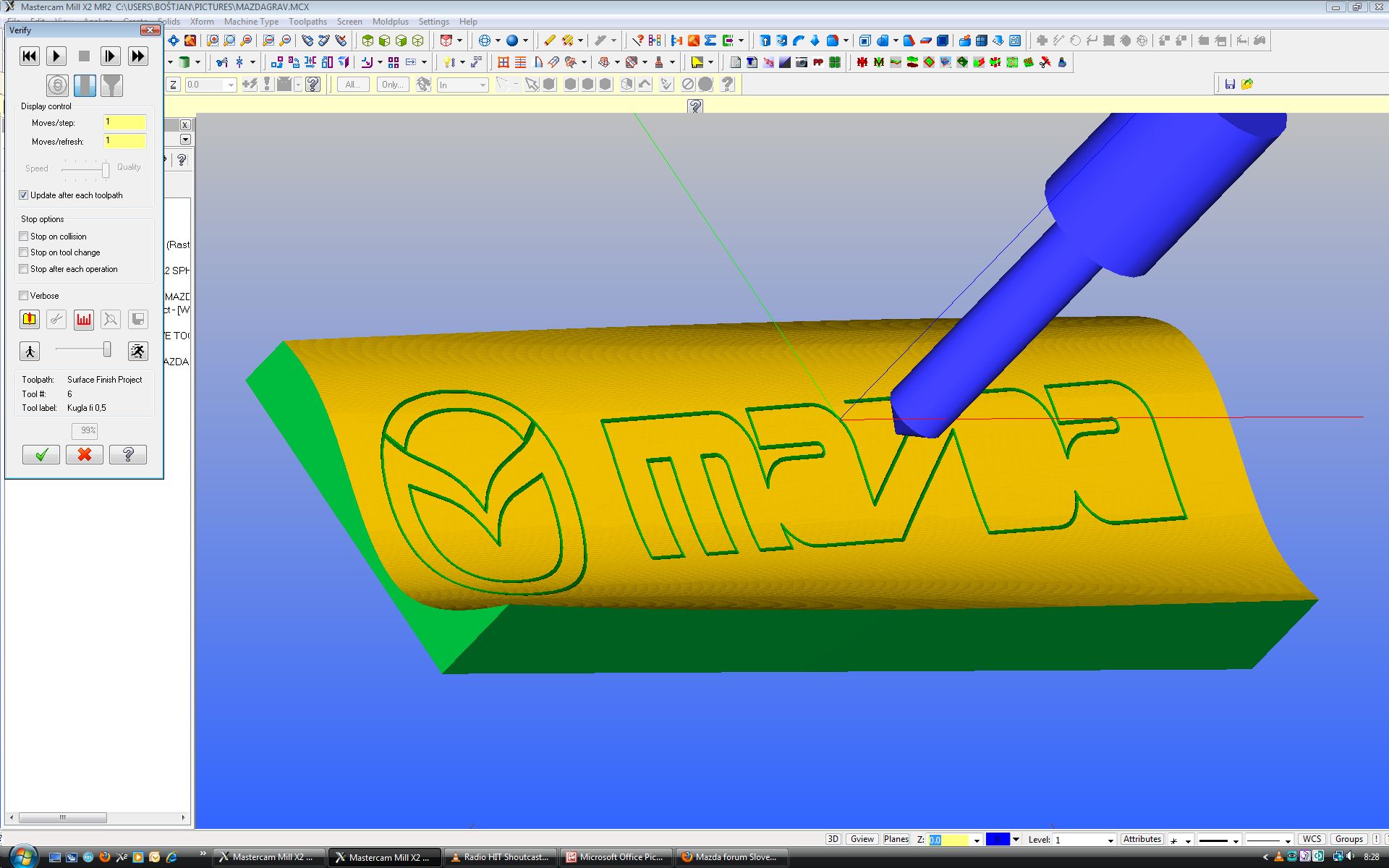Click the red bar chart icon in Verify
This screenshot has width=1389, height=868.
point(84,319)
